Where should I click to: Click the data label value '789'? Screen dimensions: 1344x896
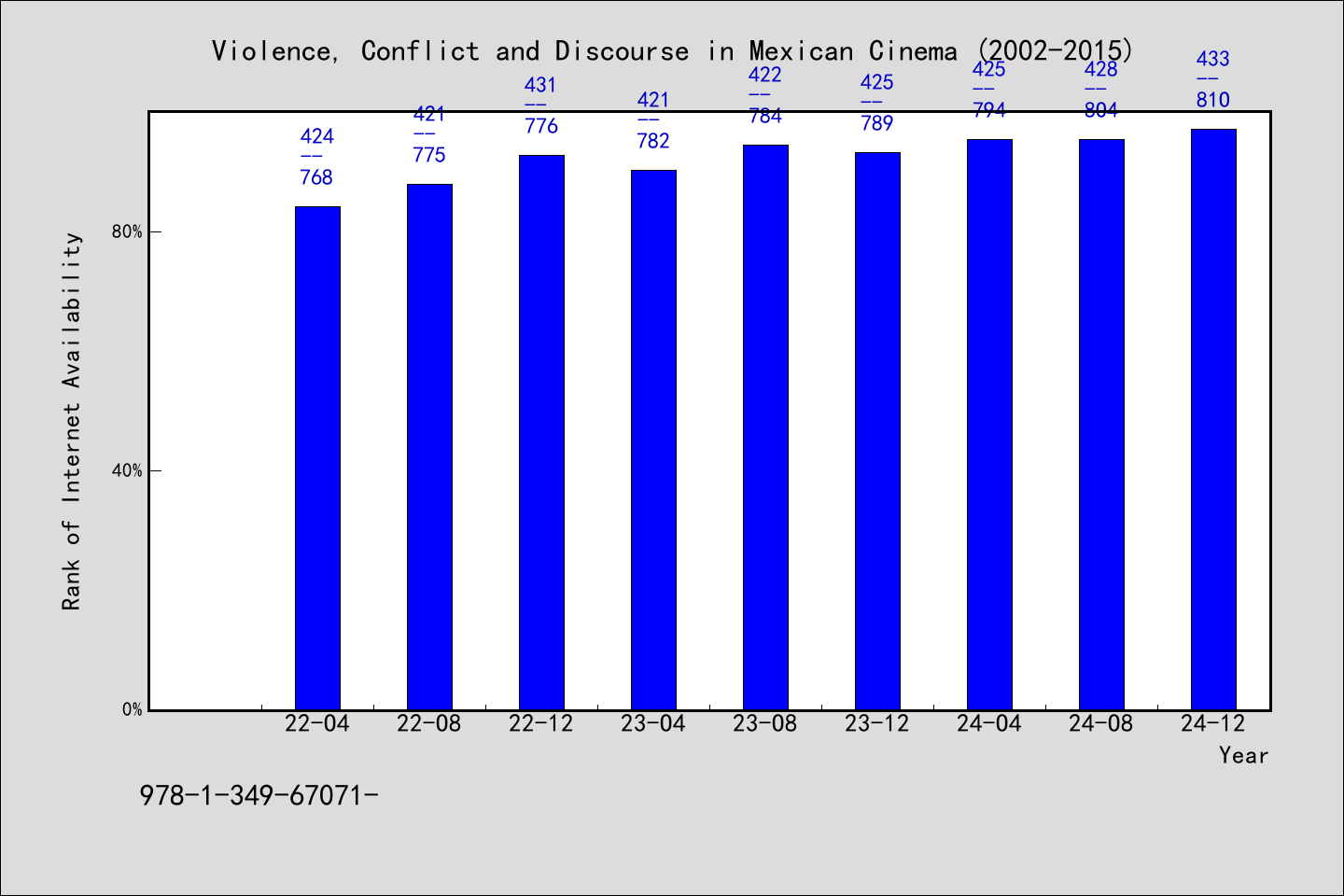(x=877, y=123)
